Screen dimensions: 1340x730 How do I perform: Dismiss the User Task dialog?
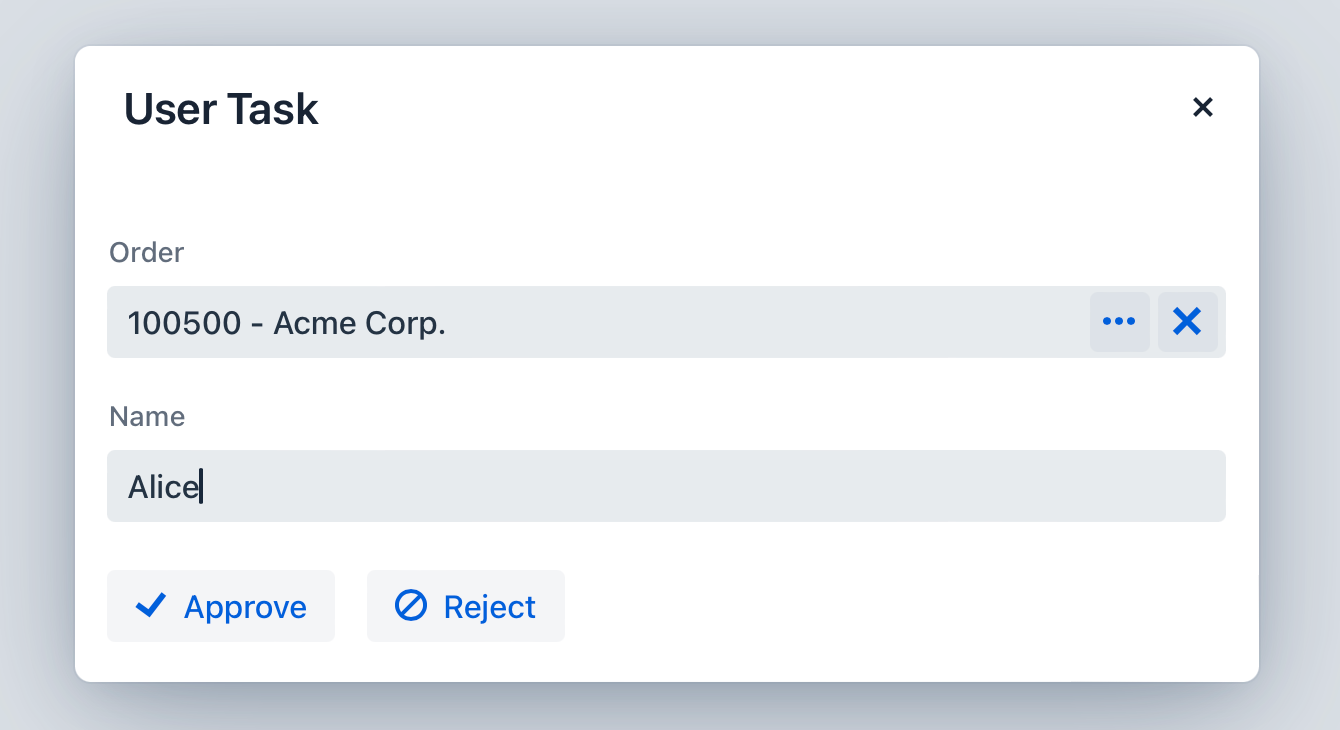pos(1203,107)
